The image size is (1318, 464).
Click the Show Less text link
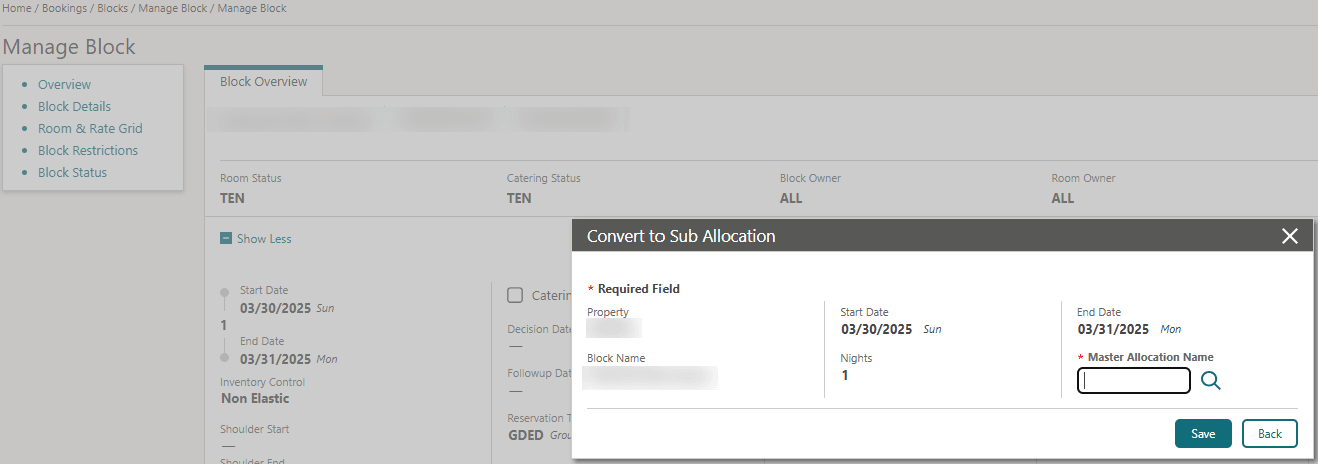pos(264,239)
